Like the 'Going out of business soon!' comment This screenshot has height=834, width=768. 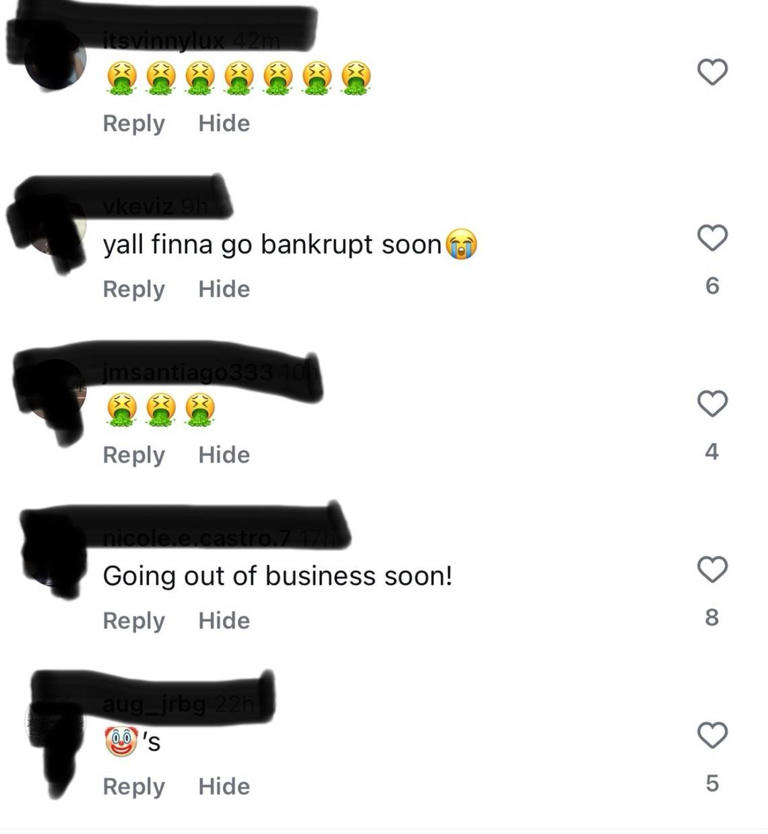point(712,570)
